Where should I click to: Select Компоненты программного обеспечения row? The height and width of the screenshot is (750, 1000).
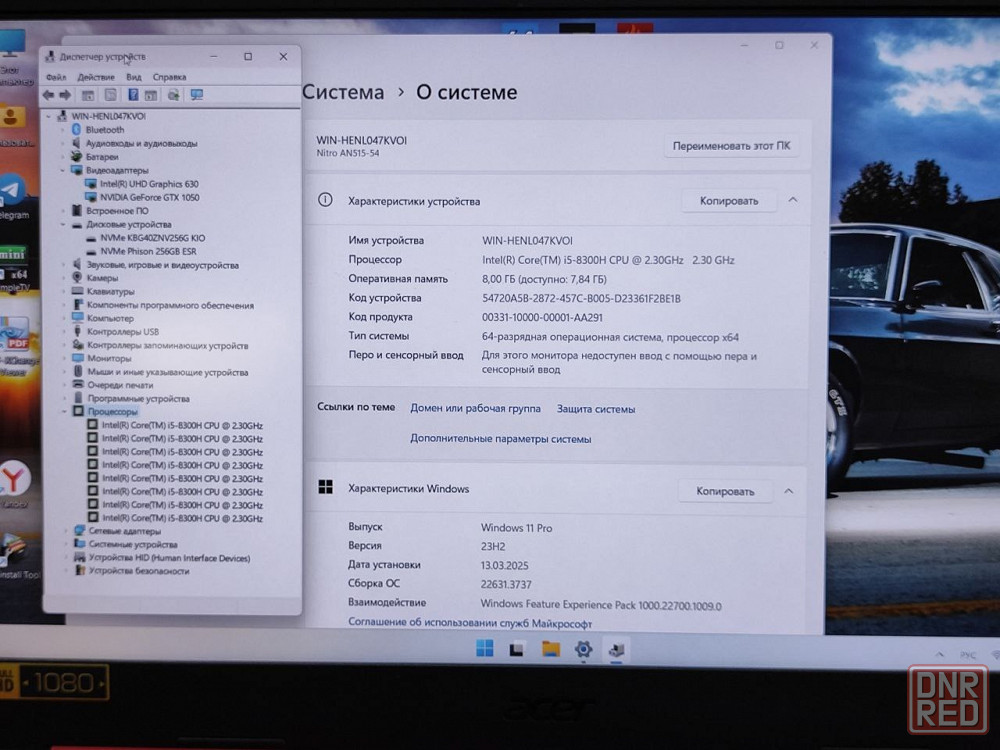pyautogui.click(x=170, y=305)
